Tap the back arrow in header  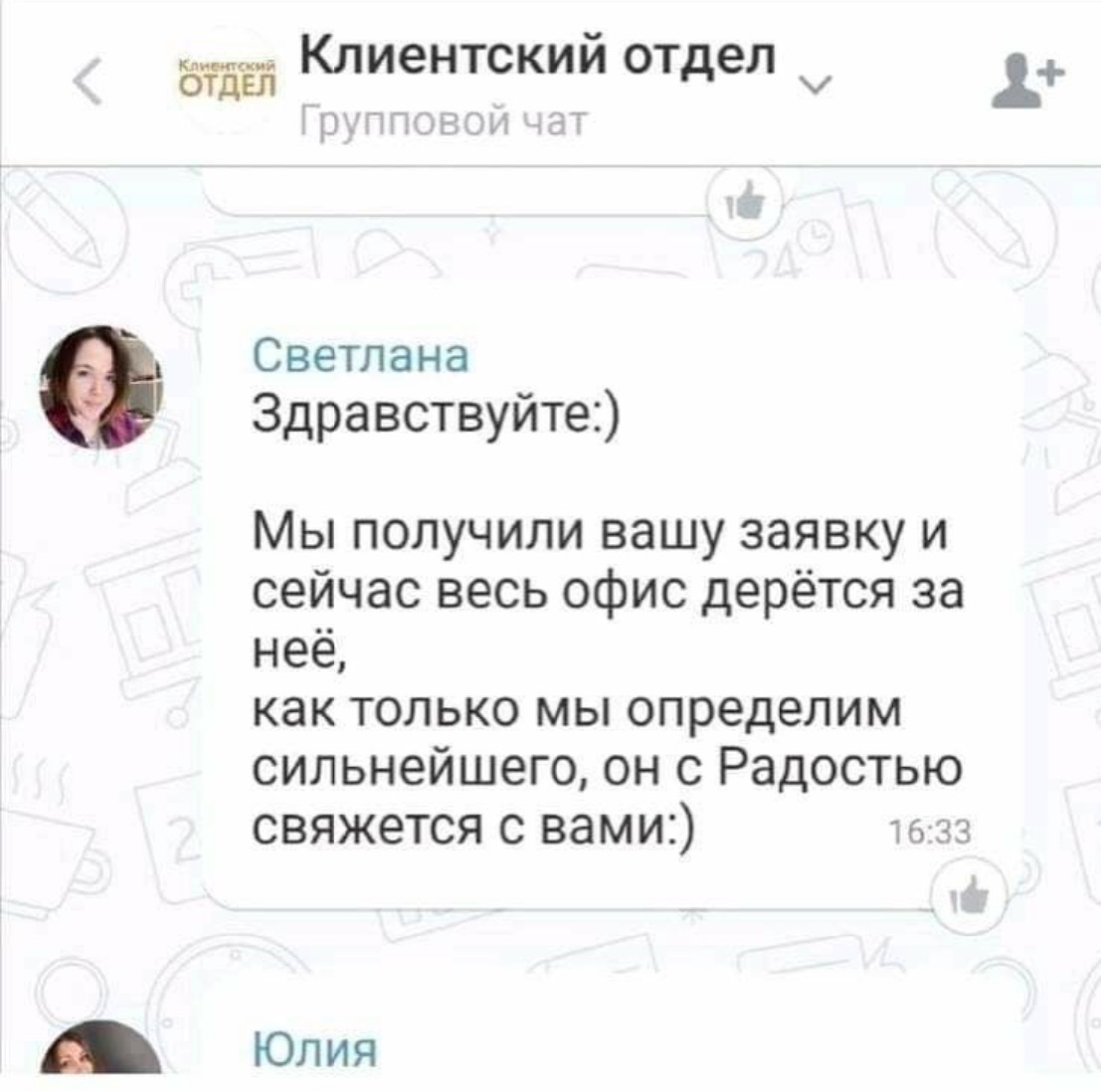point(89,81)
